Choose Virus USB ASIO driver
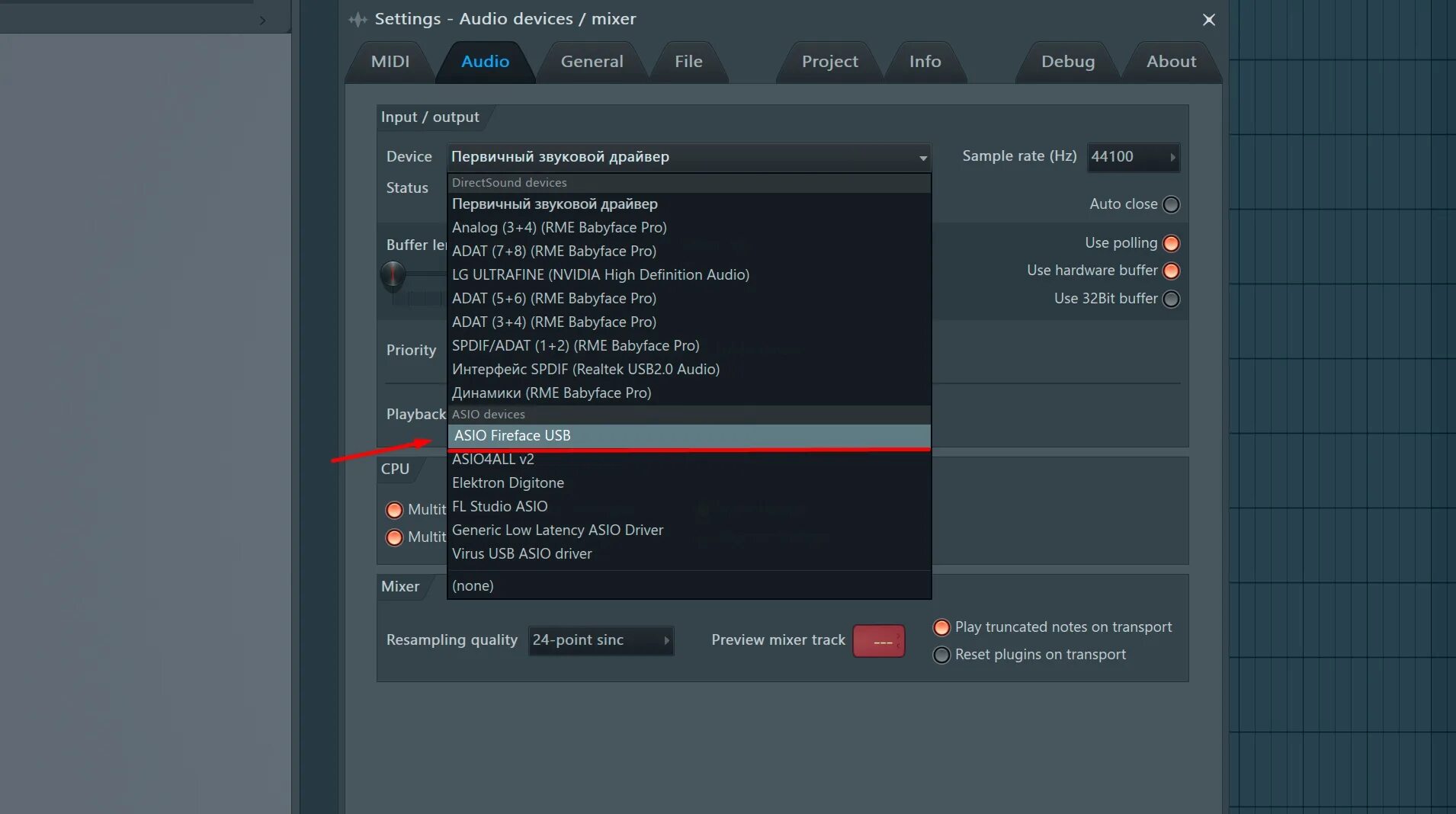 pos(688,554)
